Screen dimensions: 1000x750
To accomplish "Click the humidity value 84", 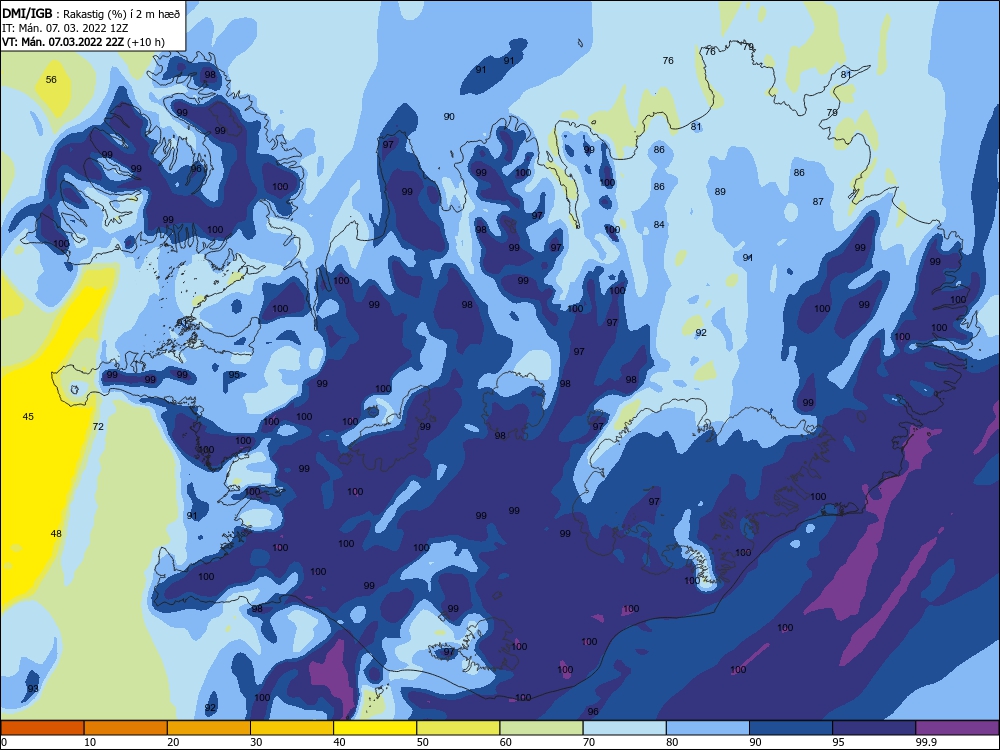I will (659, 224).
